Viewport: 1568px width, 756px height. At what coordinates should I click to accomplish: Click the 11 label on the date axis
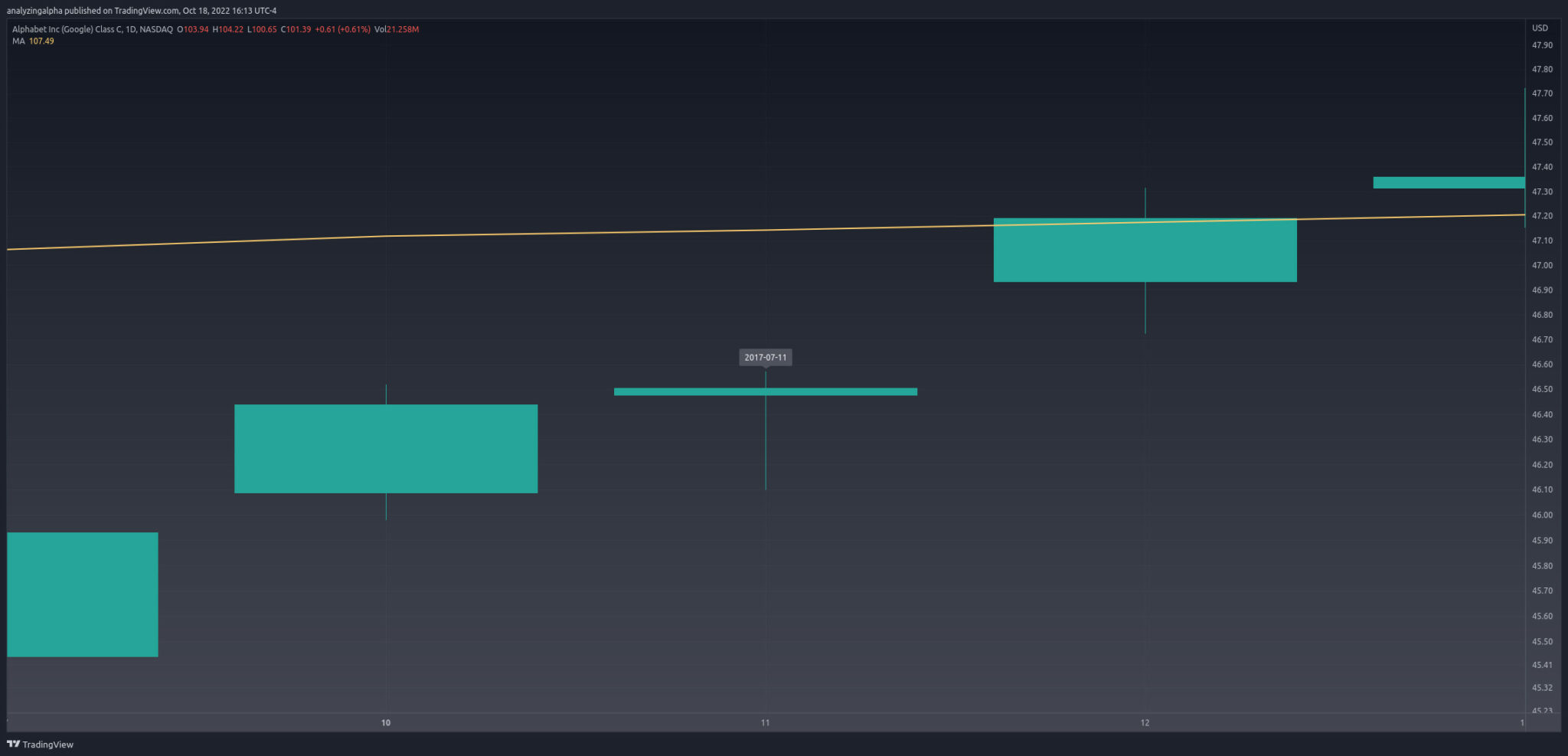tap(765, 722)
